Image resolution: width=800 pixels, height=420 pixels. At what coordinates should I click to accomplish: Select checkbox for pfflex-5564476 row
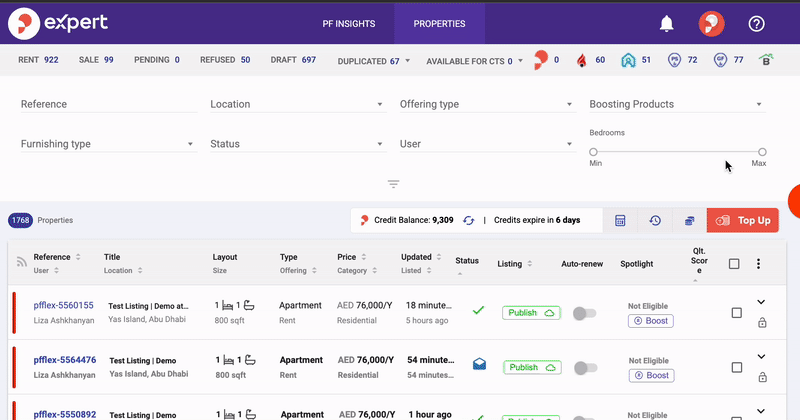click(x=737, y=367)
